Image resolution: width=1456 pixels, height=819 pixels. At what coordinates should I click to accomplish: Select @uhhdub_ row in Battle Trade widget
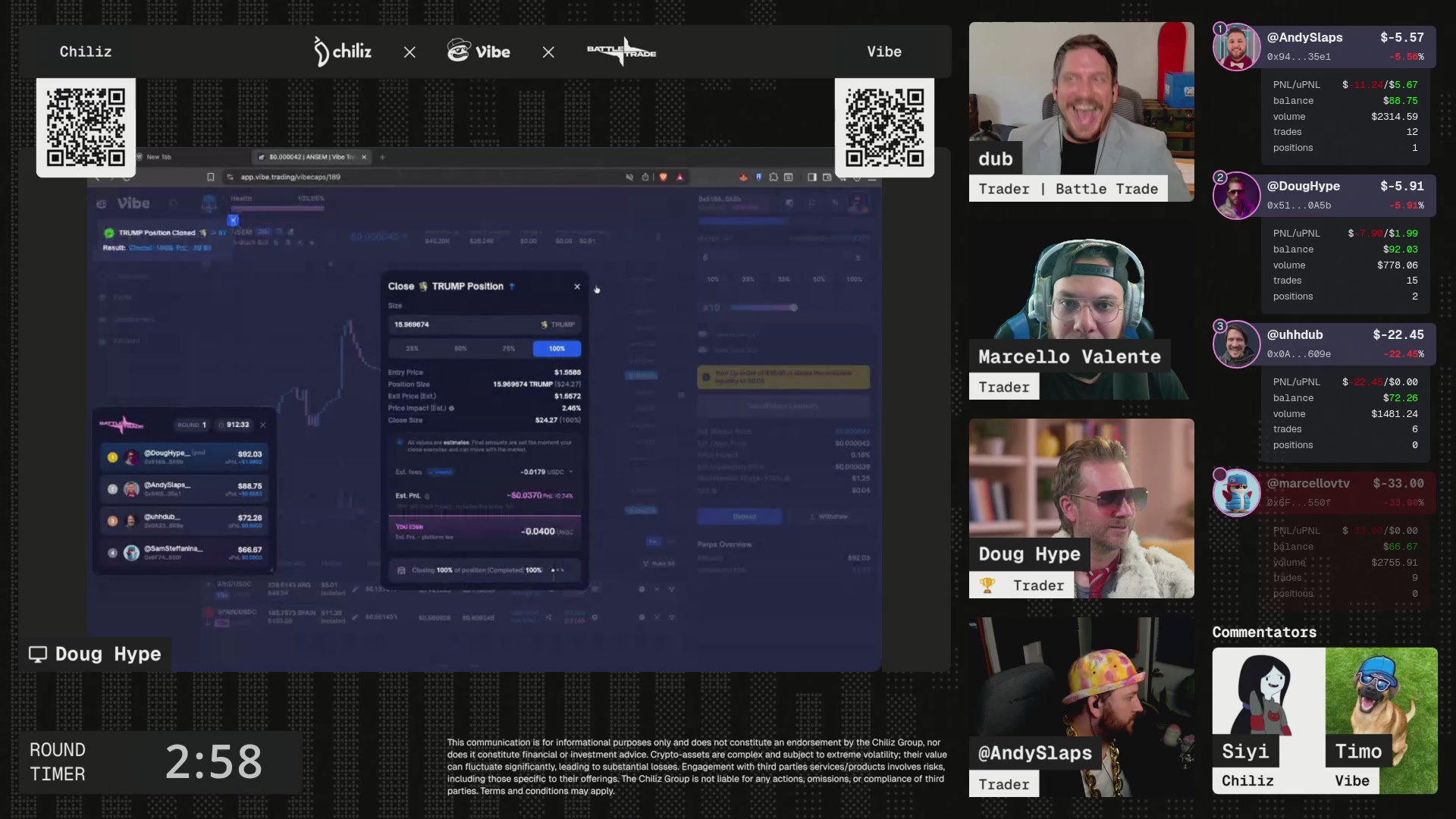(185, 520)
